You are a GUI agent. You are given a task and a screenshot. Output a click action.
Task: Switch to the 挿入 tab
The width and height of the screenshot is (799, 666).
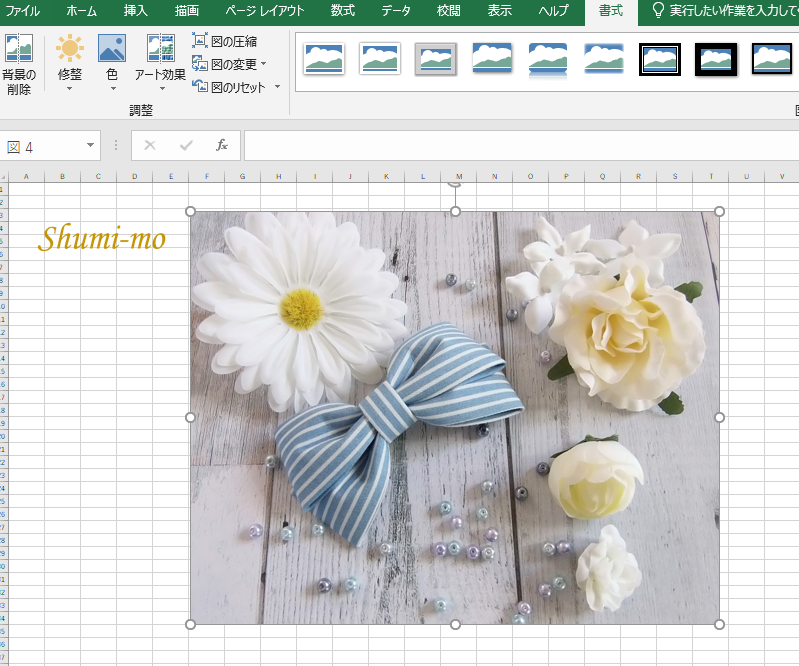[136, 11]
